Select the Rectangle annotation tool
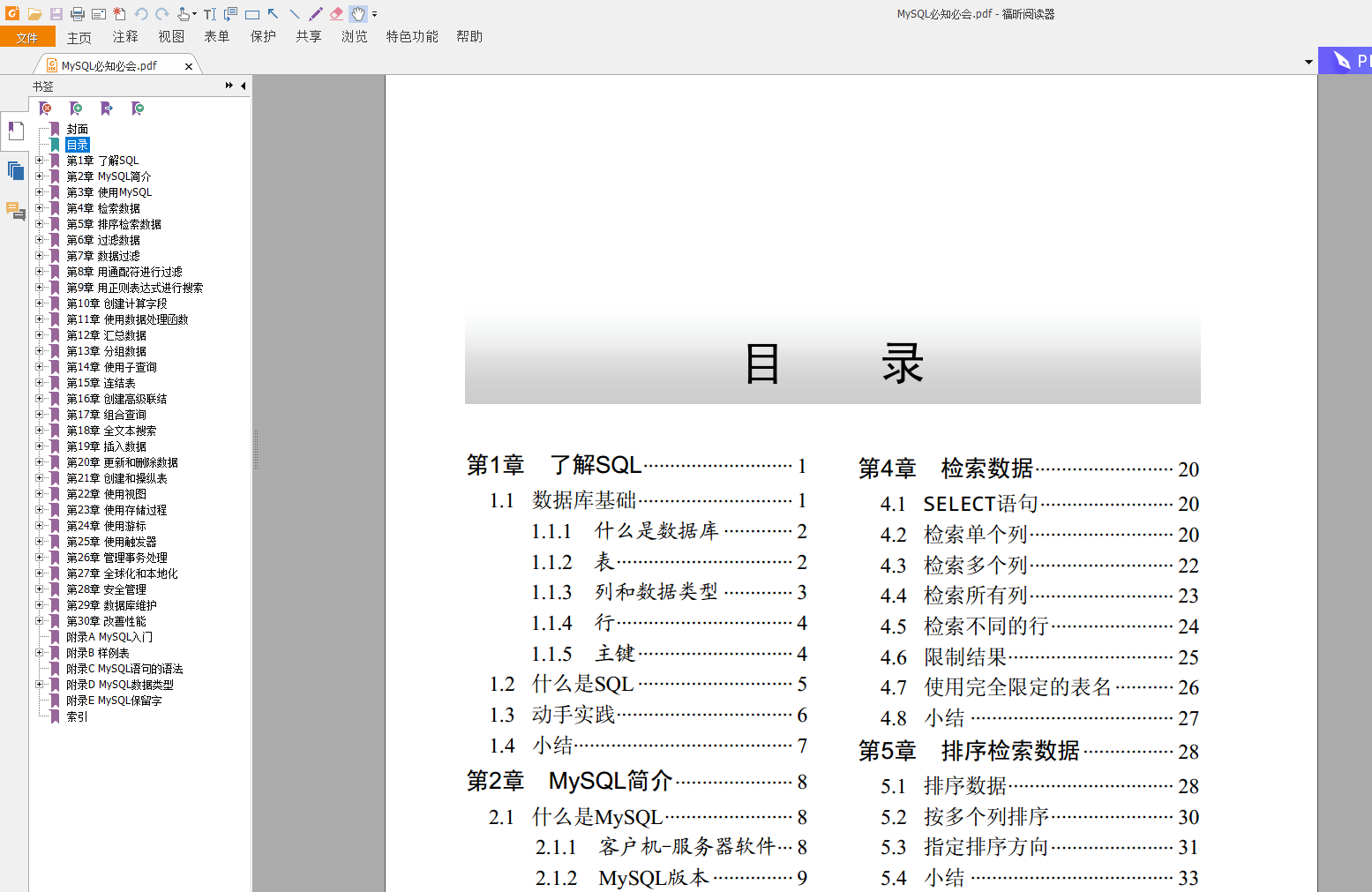This screenshot has height=892, width=1372. point(252,14)
